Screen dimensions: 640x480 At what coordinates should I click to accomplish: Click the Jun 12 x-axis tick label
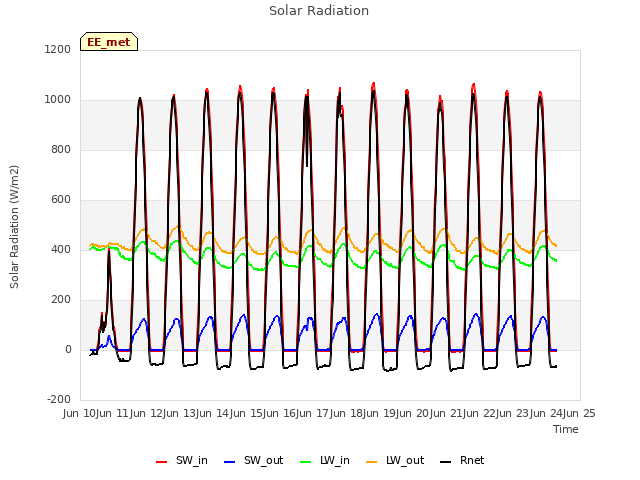click(147, 413)
